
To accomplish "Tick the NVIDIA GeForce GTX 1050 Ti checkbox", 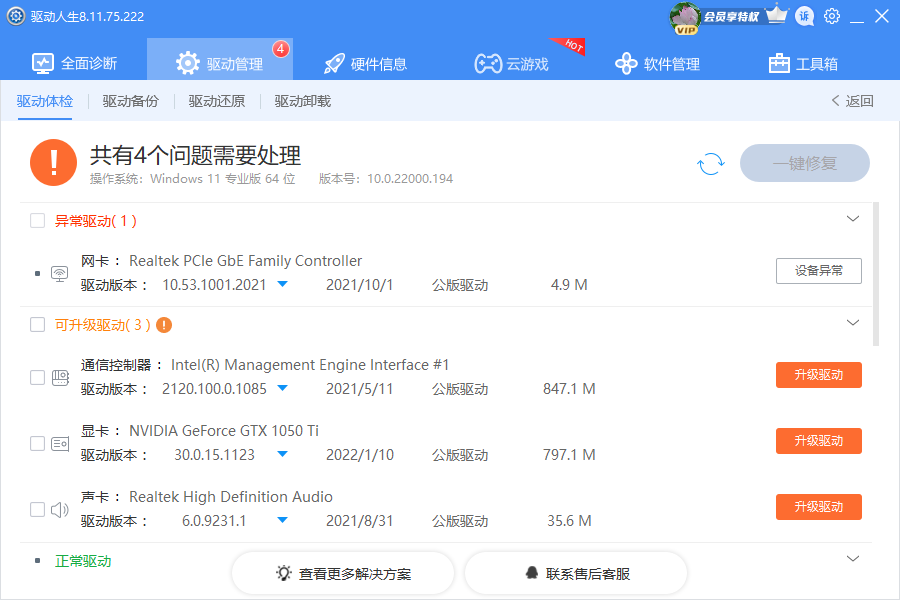I will [x=37, y=443].
